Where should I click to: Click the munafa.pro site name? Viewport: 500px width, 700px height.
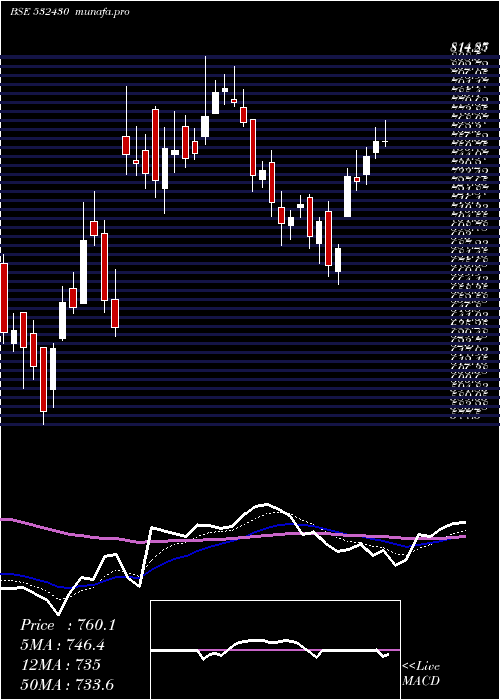pyautogui.click(x=103, y=12)
